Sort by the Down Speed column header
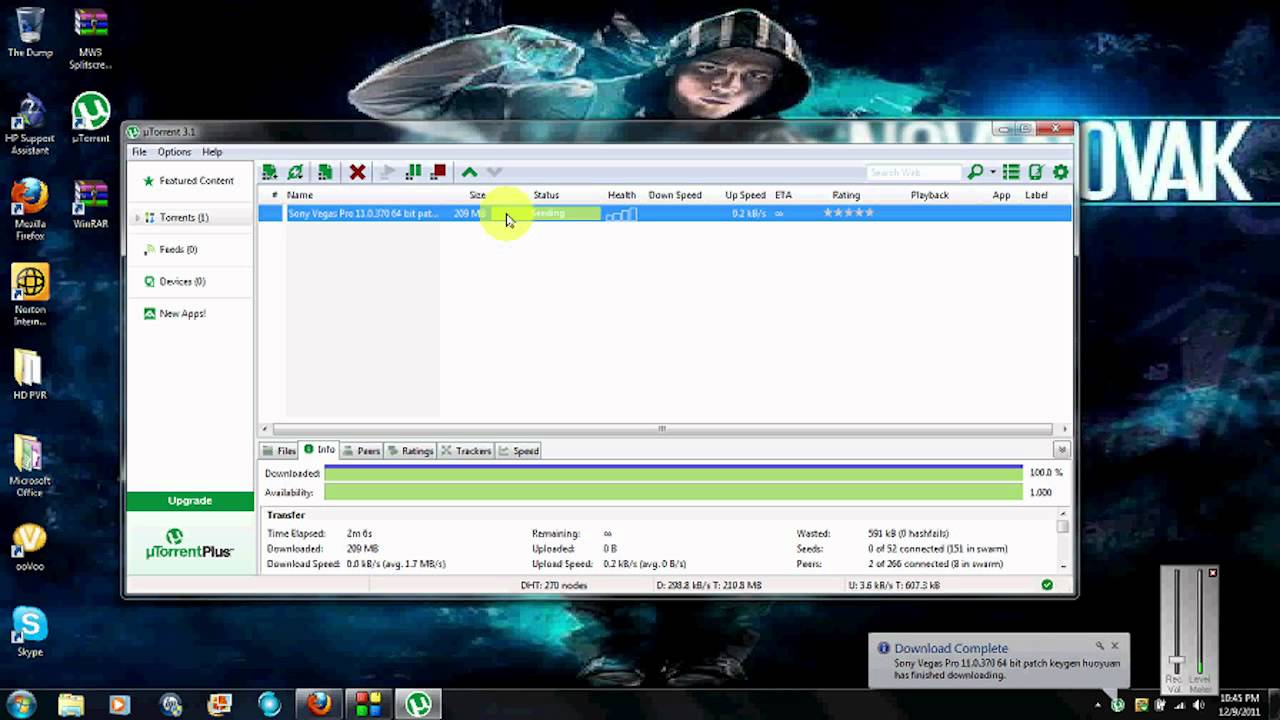 pos(675,195)
